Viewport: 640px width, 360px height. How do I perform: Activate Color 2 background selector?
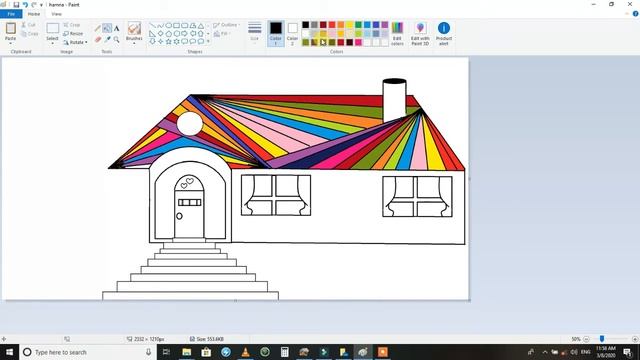tap(292, 33)
